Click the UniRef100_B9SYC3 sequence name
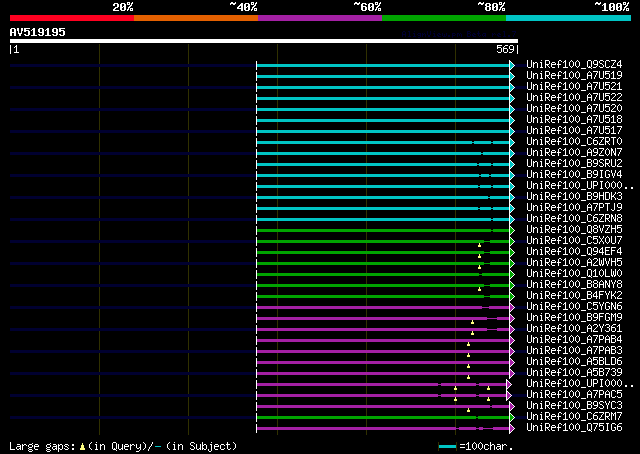 (574, 406)
